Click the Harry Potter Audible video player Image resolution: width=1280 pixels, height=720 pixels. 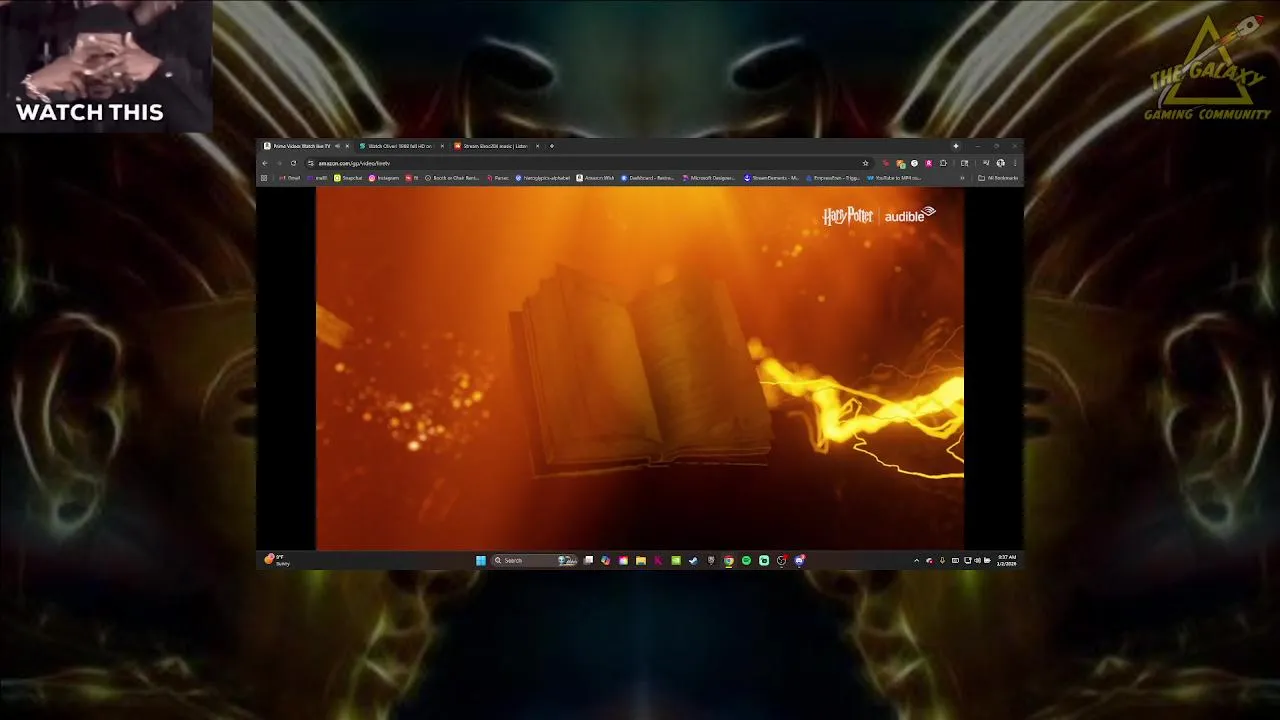(x=640, y=369)
